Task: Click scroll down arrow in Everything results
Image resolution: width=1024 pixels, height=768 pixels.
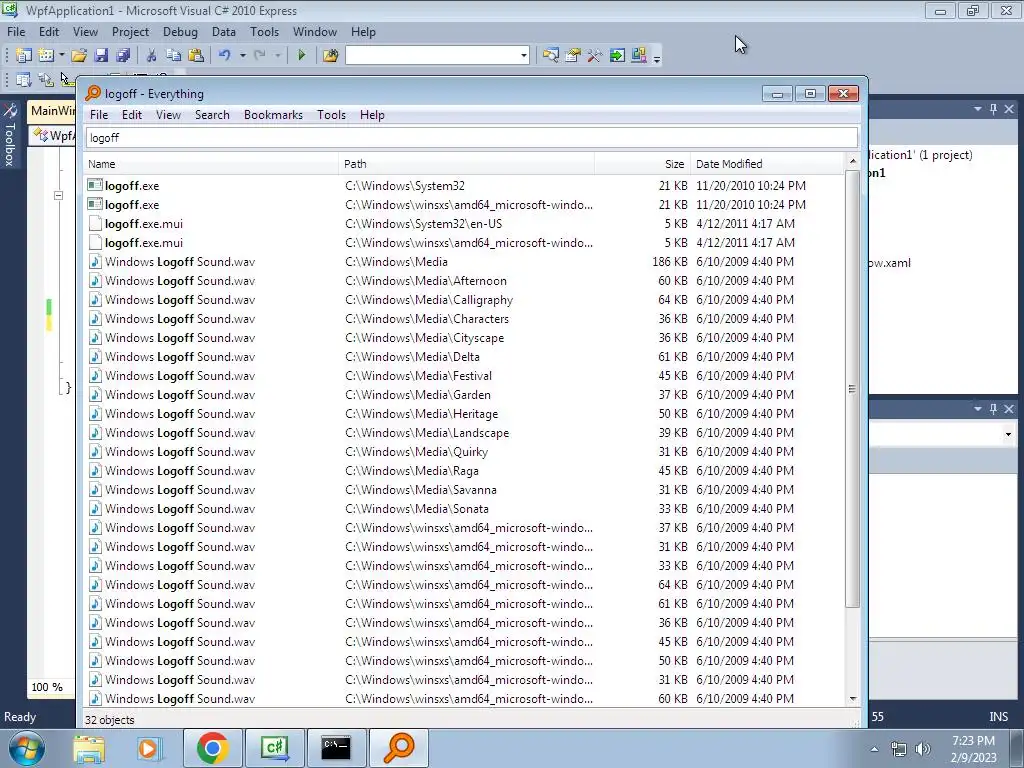Action: coord(852,699)
